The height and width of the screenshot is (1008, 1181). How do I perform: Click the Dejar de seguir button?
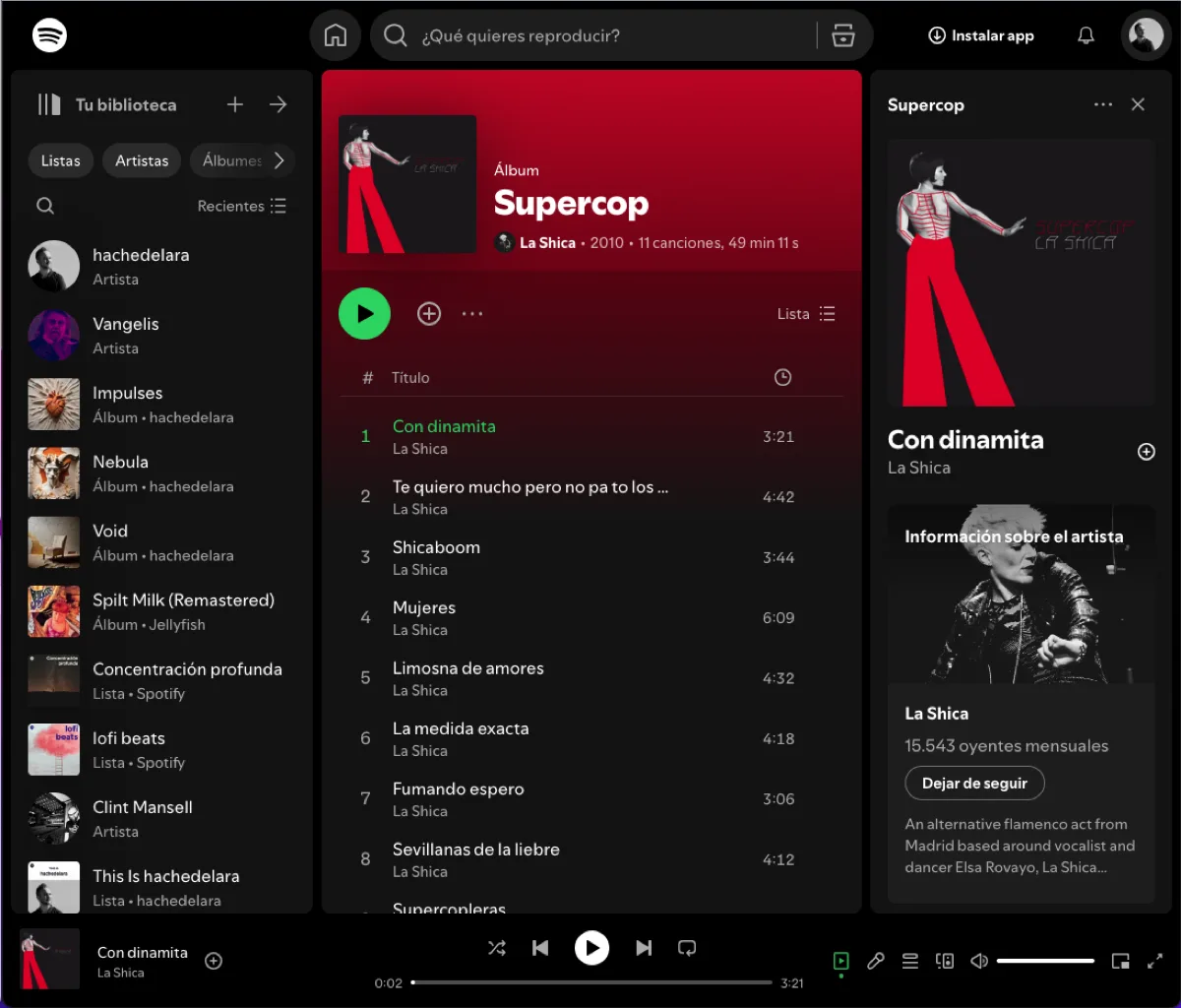click(x=974, y=784)
